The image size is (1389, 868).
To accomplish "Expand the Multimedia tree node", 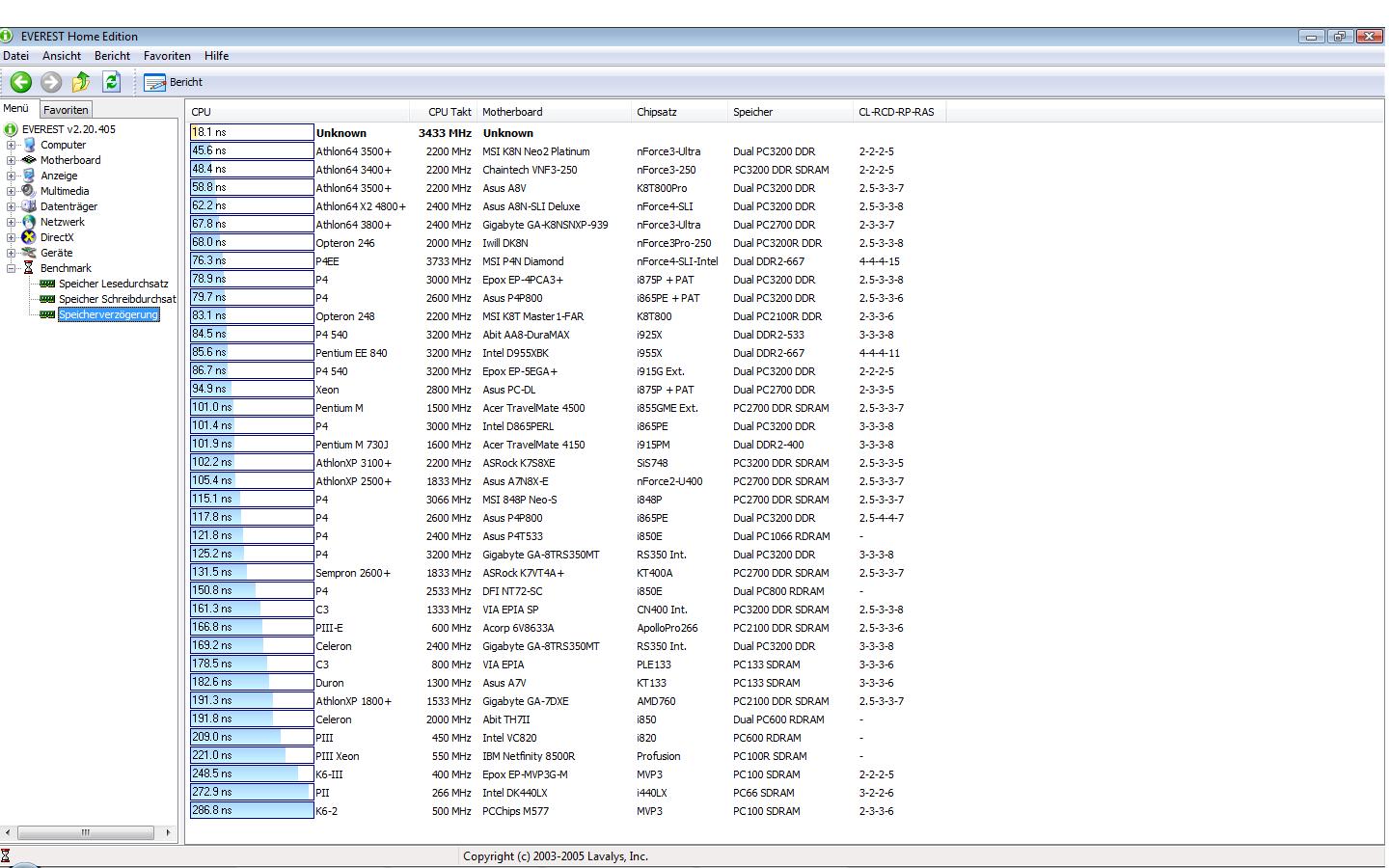I will [x=12, y=191].
